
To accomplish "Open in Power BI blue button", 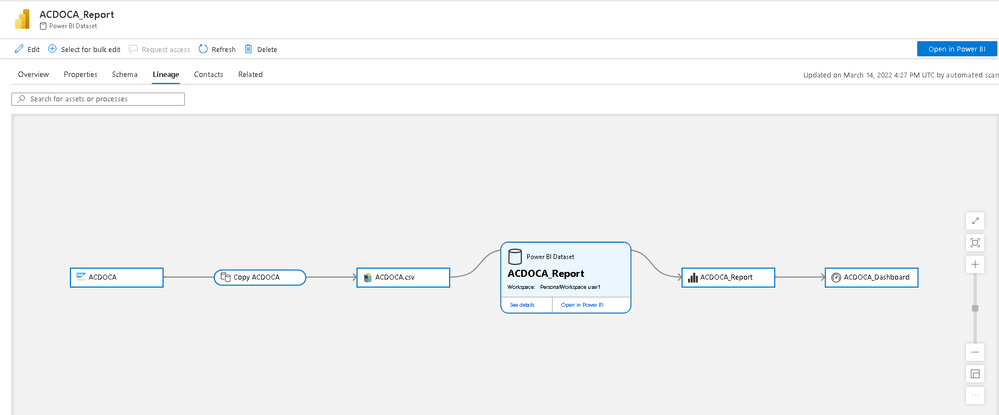I will coord(956,49).
